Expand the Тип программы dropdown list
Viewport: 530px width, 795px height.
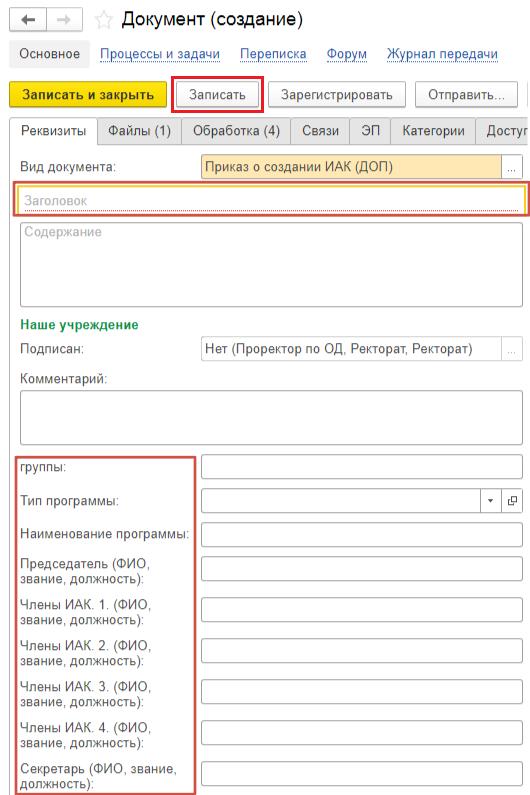[490, 501]
